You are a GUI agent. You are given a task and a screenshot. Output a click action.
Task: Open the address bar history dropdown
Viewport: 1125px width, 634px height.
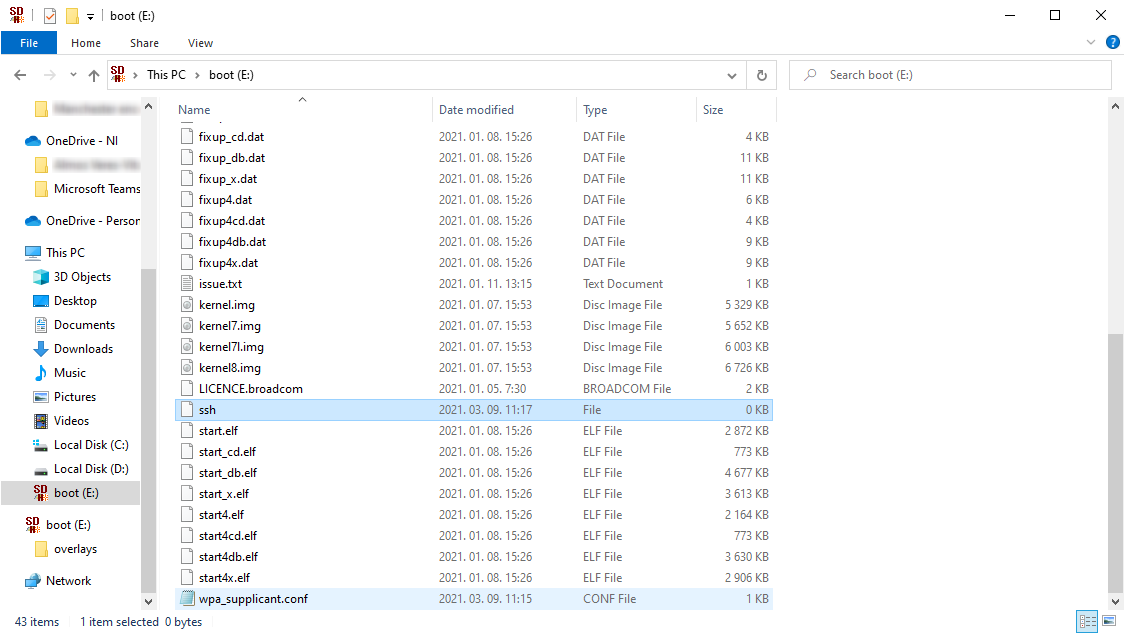click(x=732, y=75)
